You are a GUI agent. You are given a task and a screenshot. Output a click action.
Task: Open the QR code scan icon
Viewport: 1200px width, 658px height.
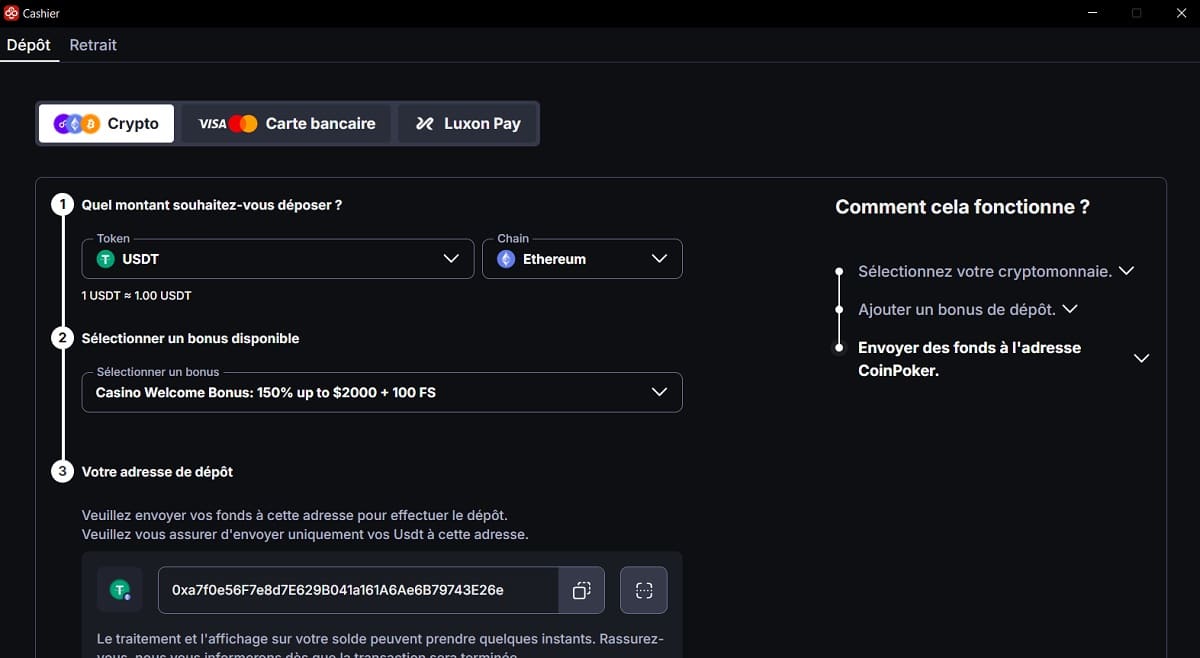[643, 590]
